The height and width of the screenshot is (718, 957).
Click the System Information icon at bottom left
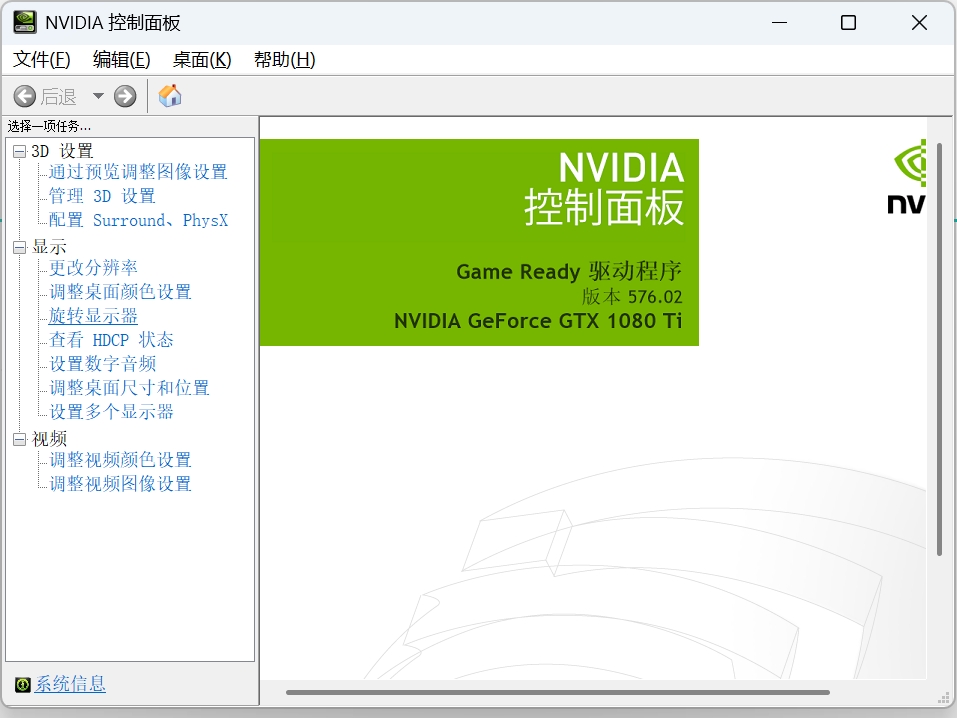(22, 684)
